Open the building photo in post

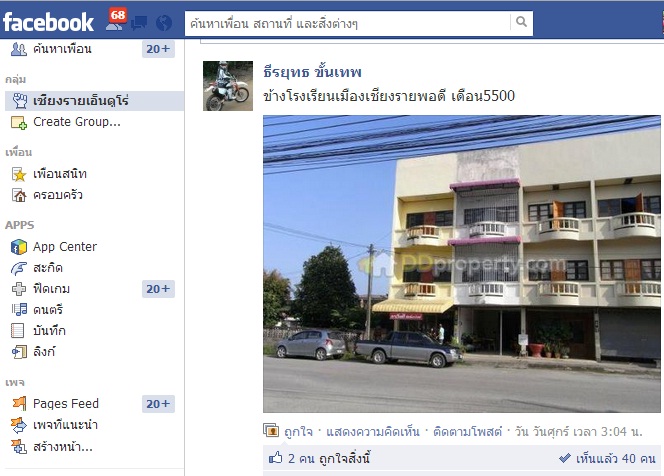click(x=462, y=264)
